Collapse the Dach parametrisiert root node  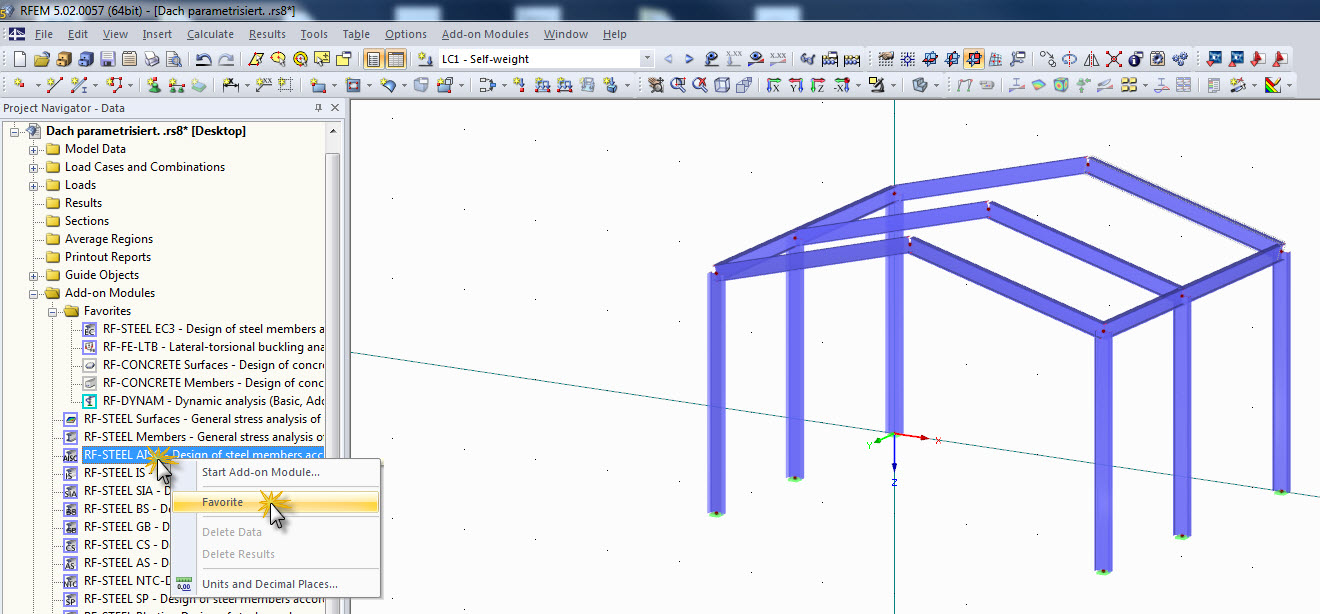14,131
